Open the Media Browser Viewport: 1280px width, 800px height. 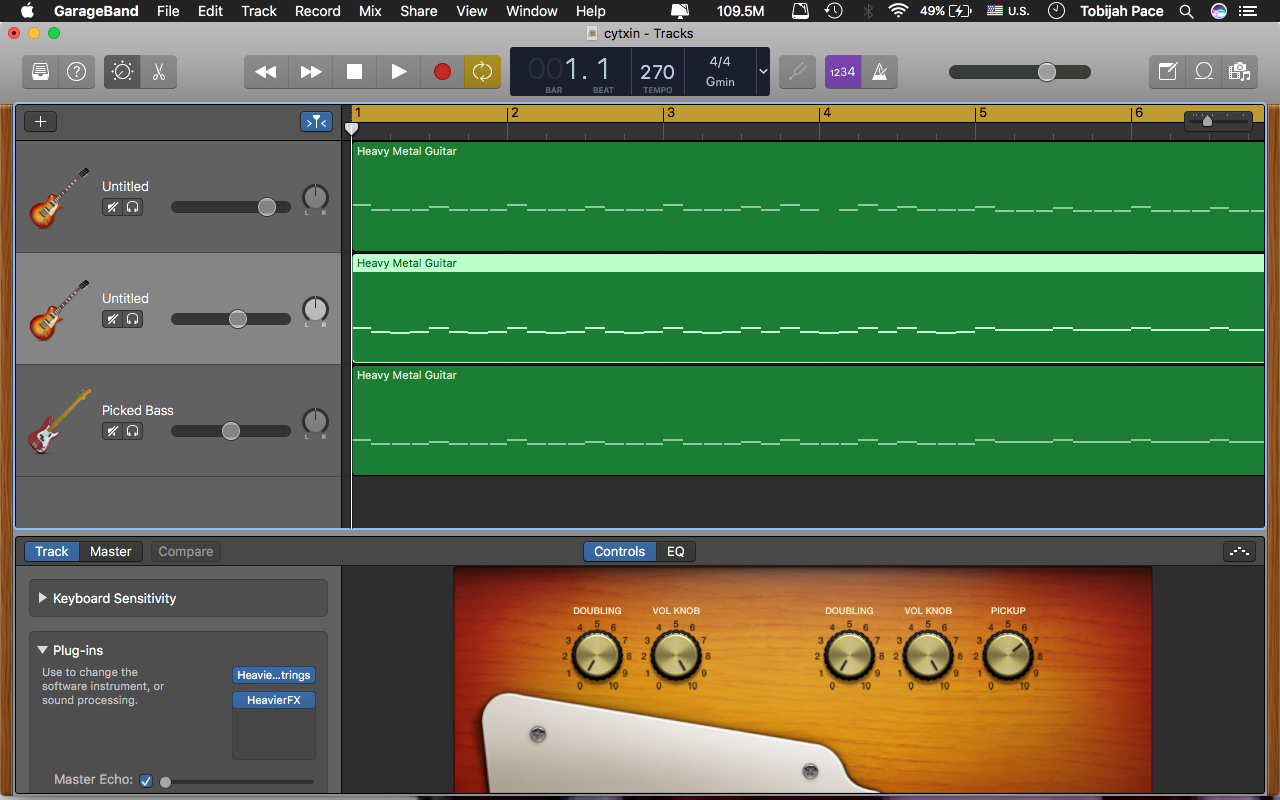point(1239,72)
